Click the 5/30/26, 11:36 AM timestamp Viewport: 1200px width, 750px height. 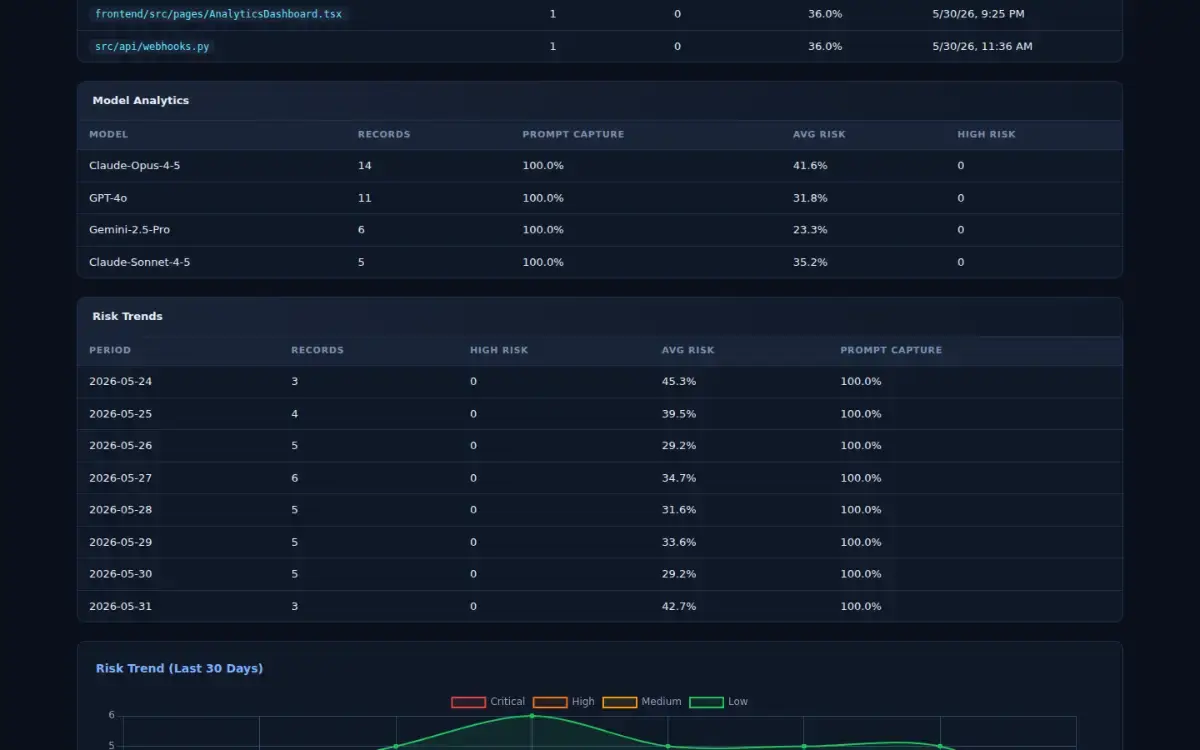(982, 46)
